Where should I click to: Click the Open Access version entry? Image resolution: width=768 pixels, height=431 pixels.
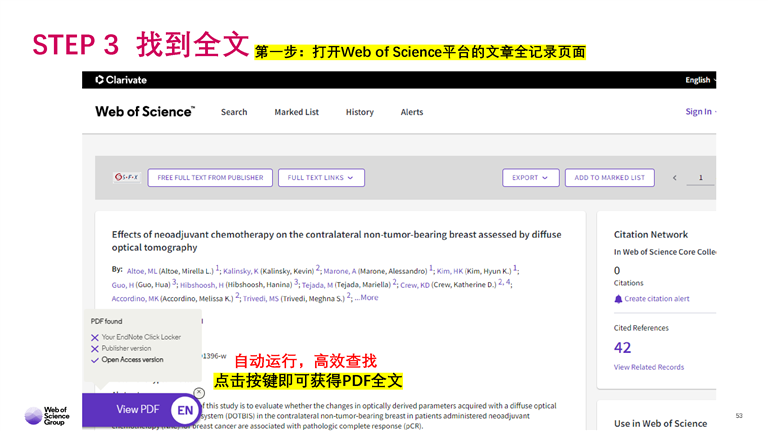click(132, 360)
